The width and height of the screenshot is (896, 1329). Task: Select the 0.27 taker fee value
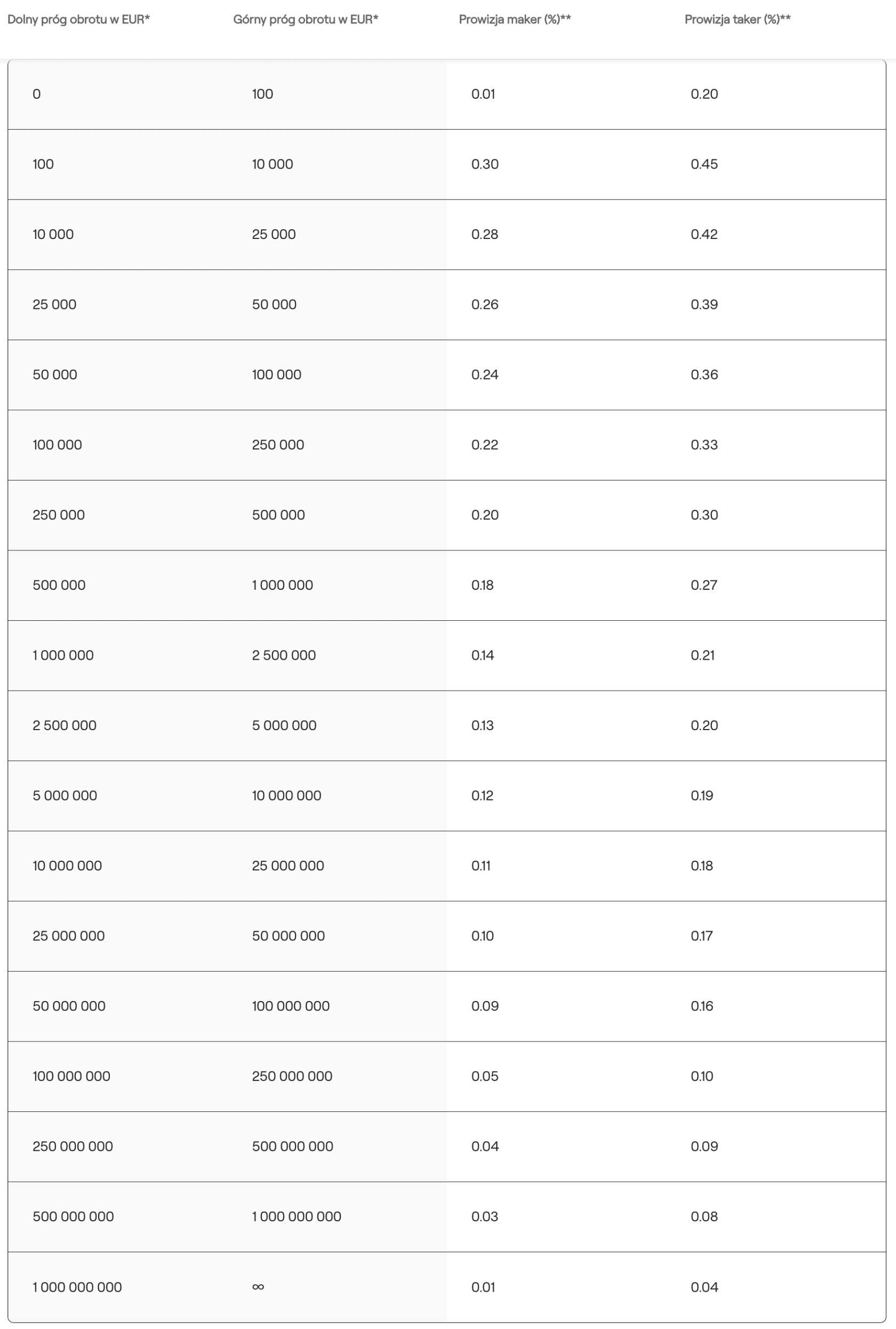703,585
